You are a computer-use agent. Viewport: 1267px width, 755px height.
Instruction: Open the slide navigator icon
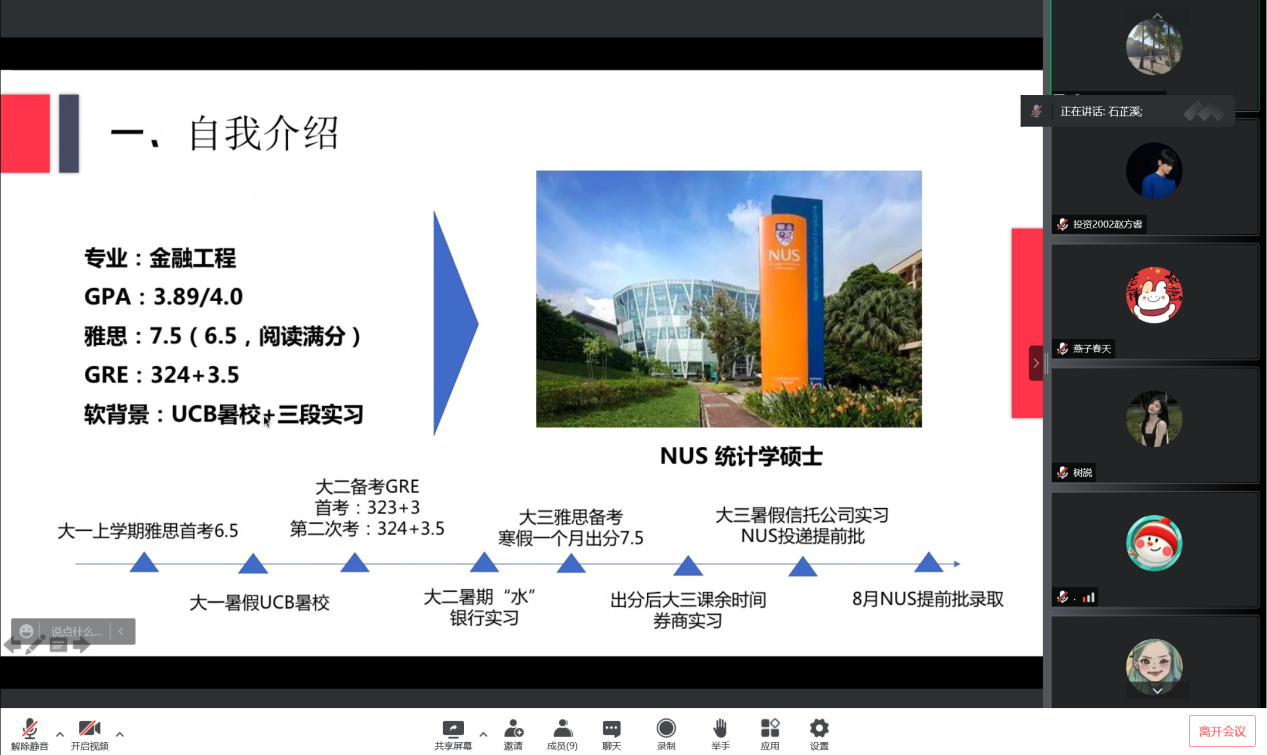pos(58,646)
